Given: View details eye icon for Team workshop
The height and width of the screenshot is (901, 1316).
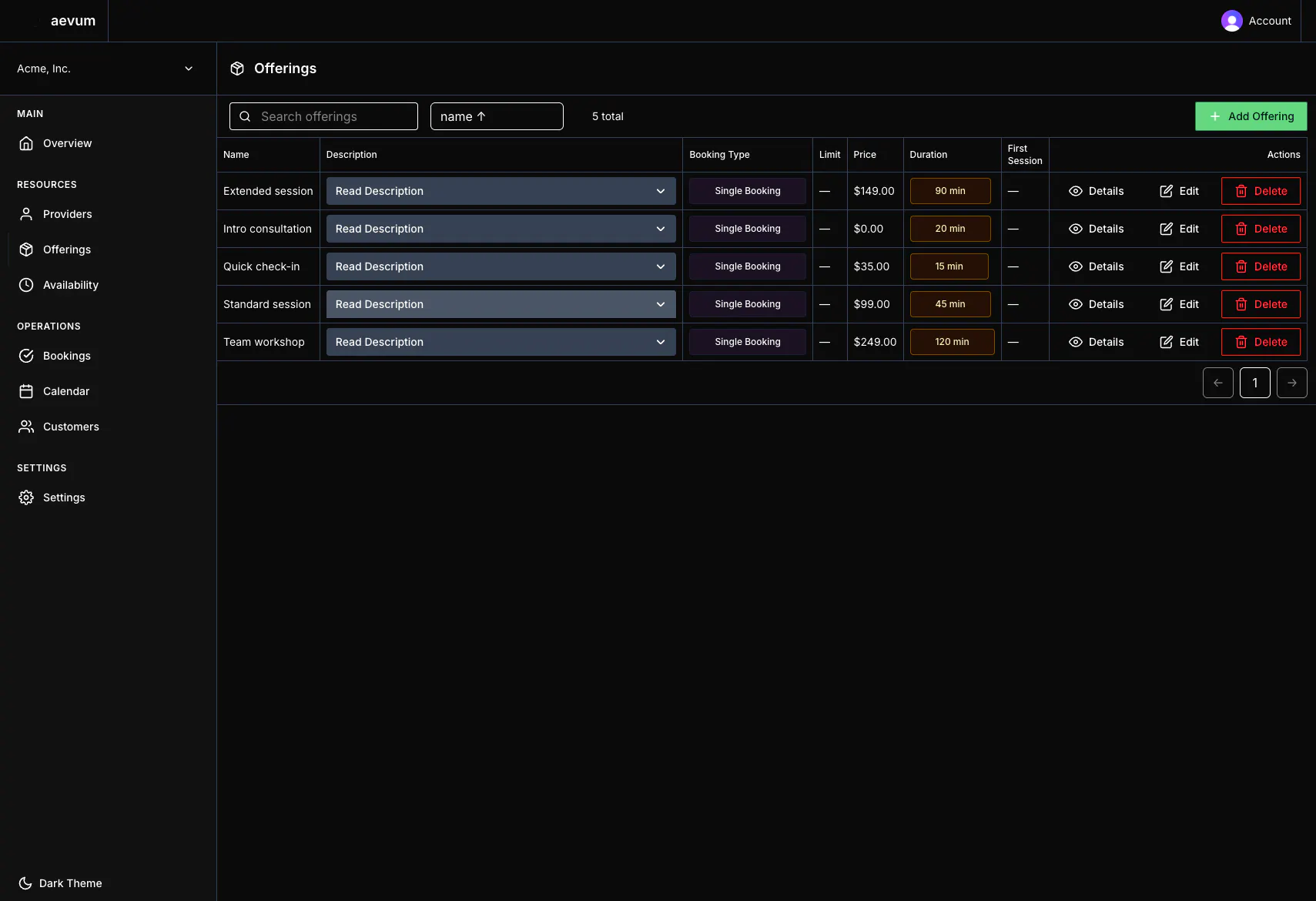Looking at the screenshot, I should (x=1076, y=342).
